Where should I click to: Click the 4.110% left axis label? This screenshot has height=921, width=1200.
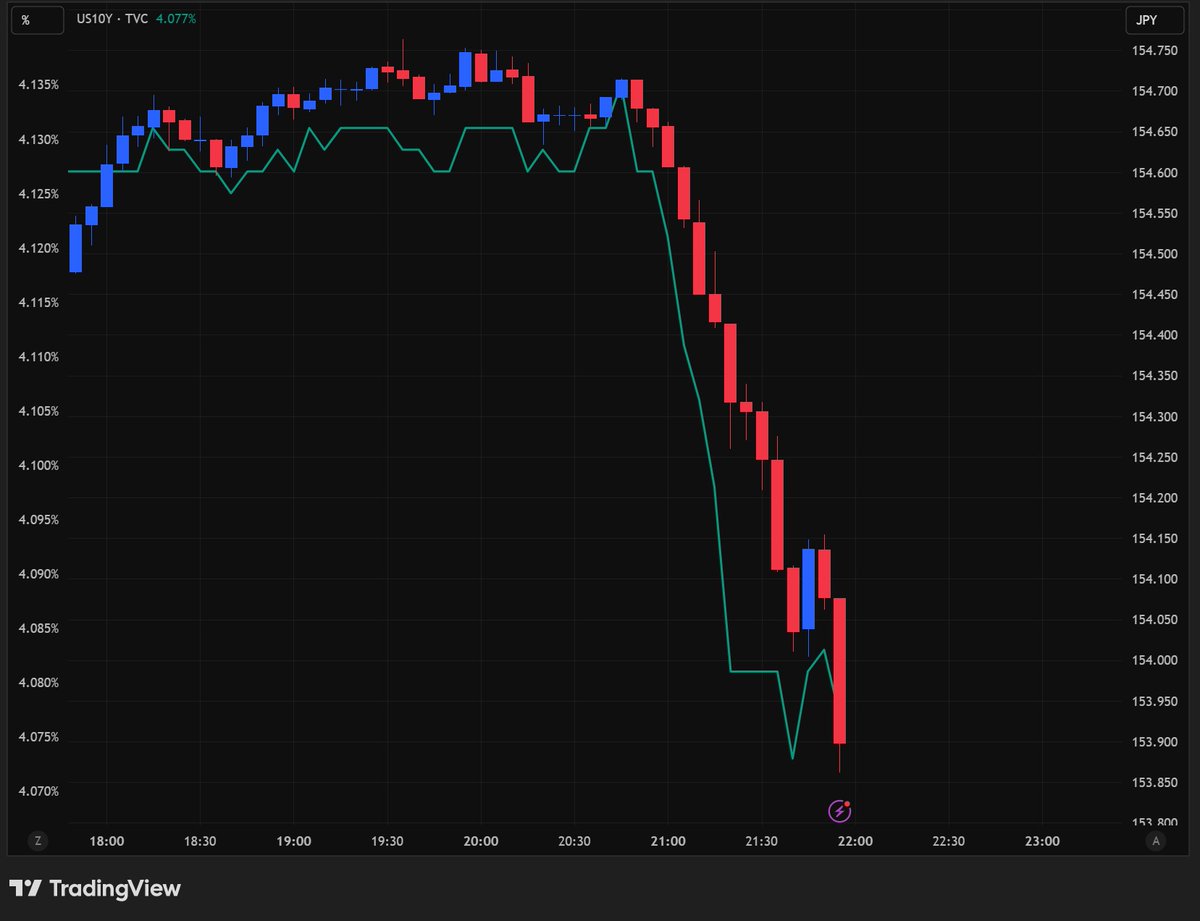click(x=38, y=357)
